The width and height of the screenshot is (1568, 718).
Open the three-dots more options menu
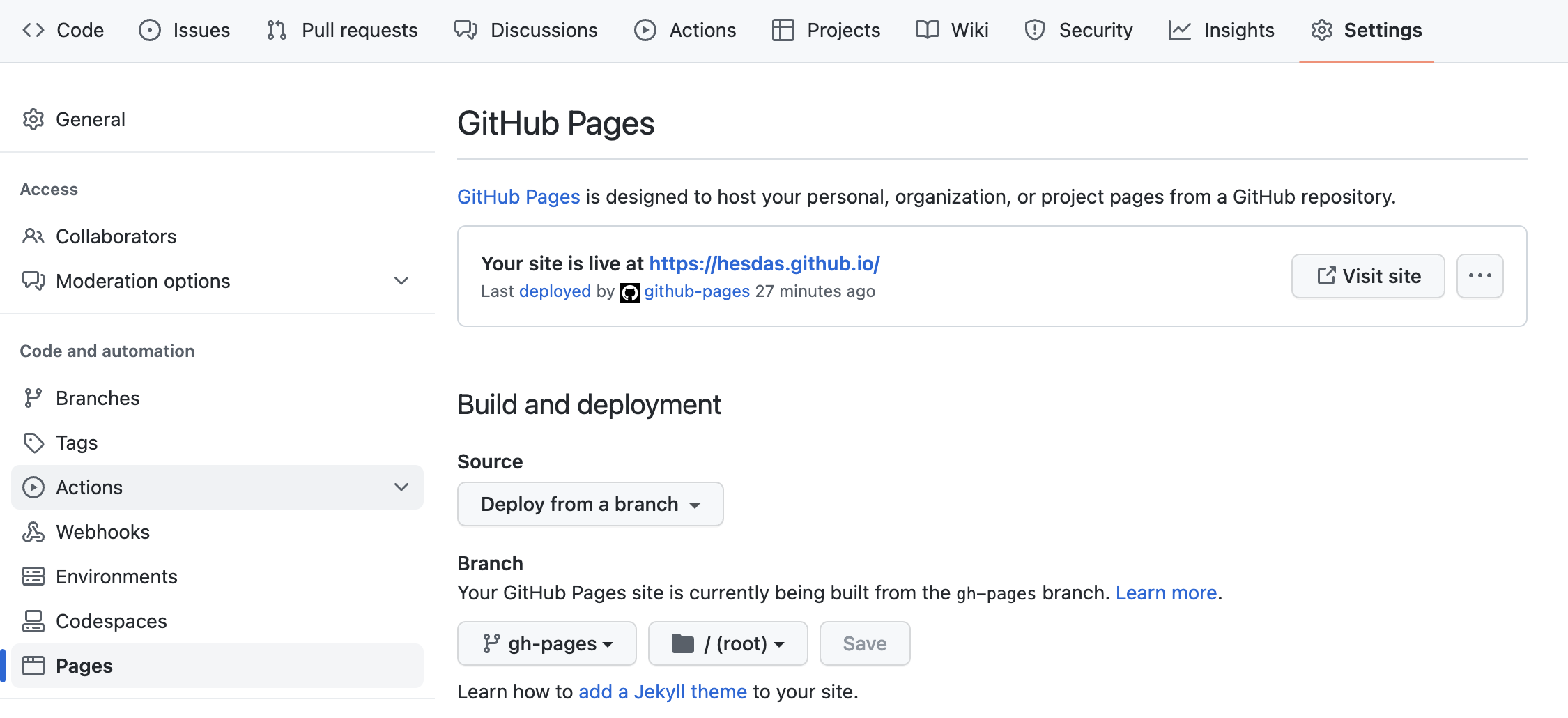point(1480,276)
